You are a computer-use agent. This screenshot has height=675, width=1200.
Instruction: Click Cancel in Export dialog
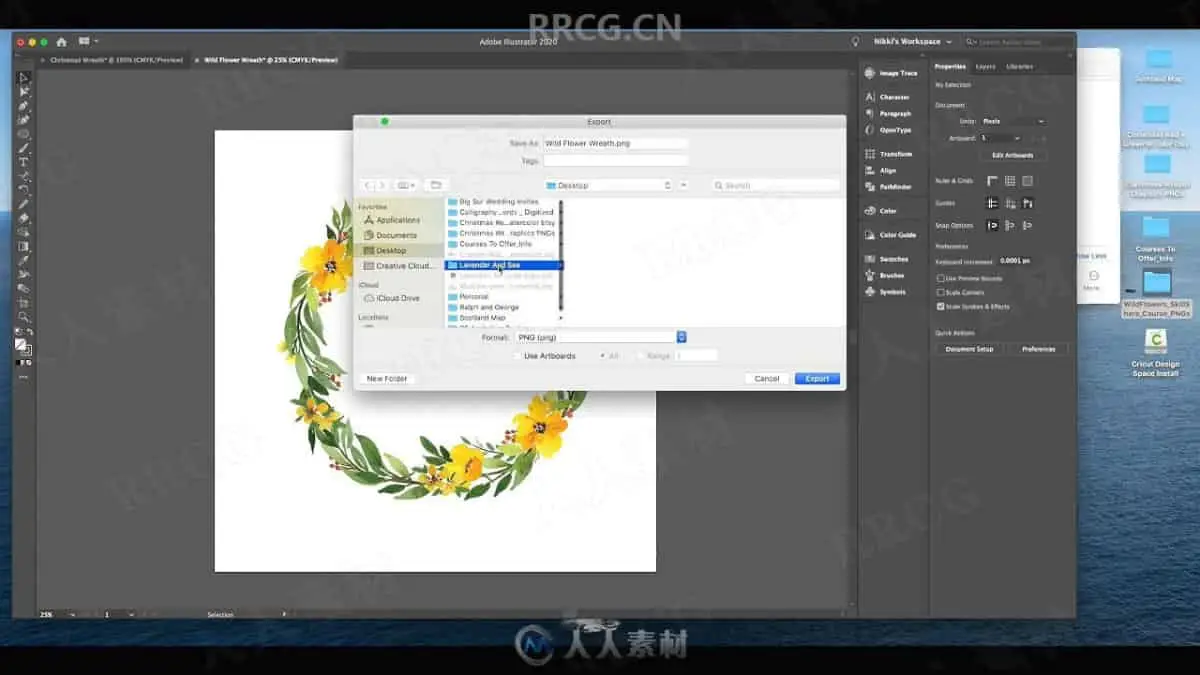coord(767,379)
